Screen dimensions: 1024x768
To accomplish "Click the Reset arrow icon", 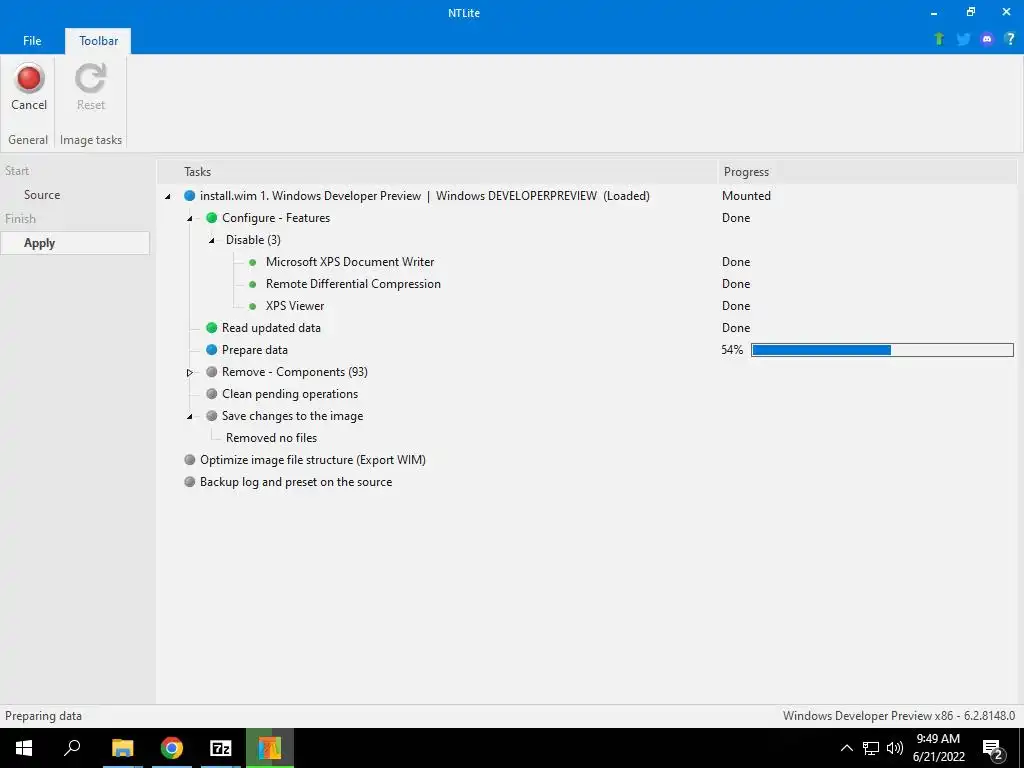I will 90,78.
